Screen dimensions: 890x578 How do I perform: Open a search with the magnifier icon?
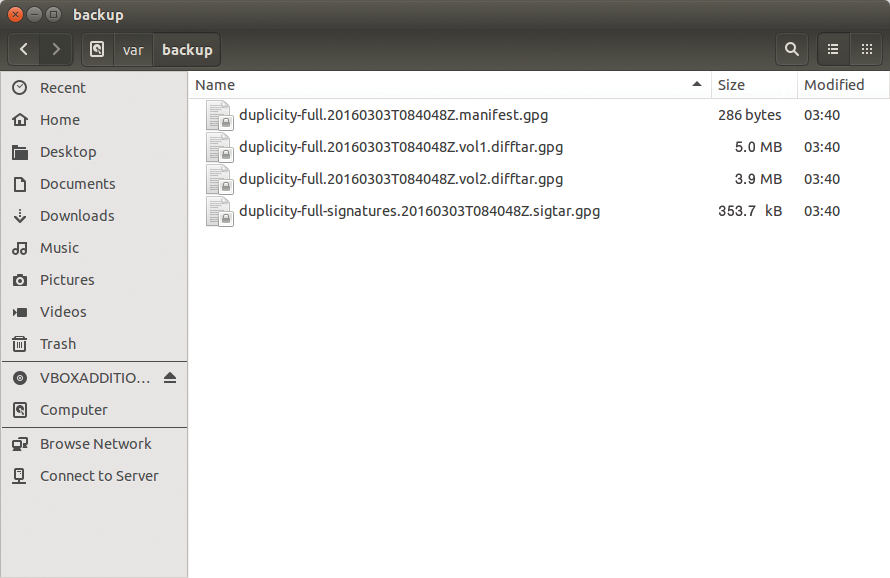pyautogui.click(x=791, y=49)
